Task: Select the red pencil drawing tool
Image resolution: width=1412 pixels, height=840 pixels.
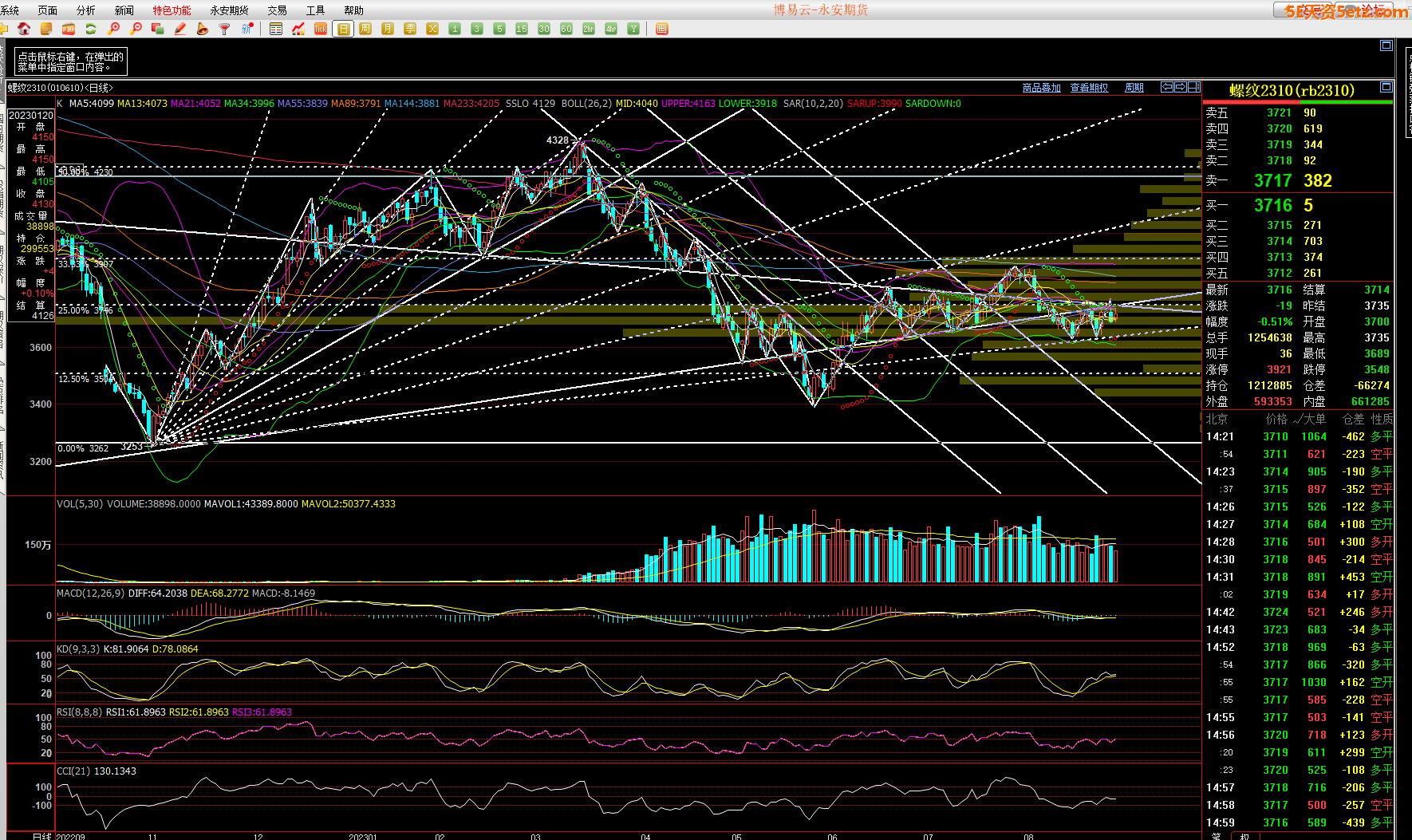Action: coord(180,29)
